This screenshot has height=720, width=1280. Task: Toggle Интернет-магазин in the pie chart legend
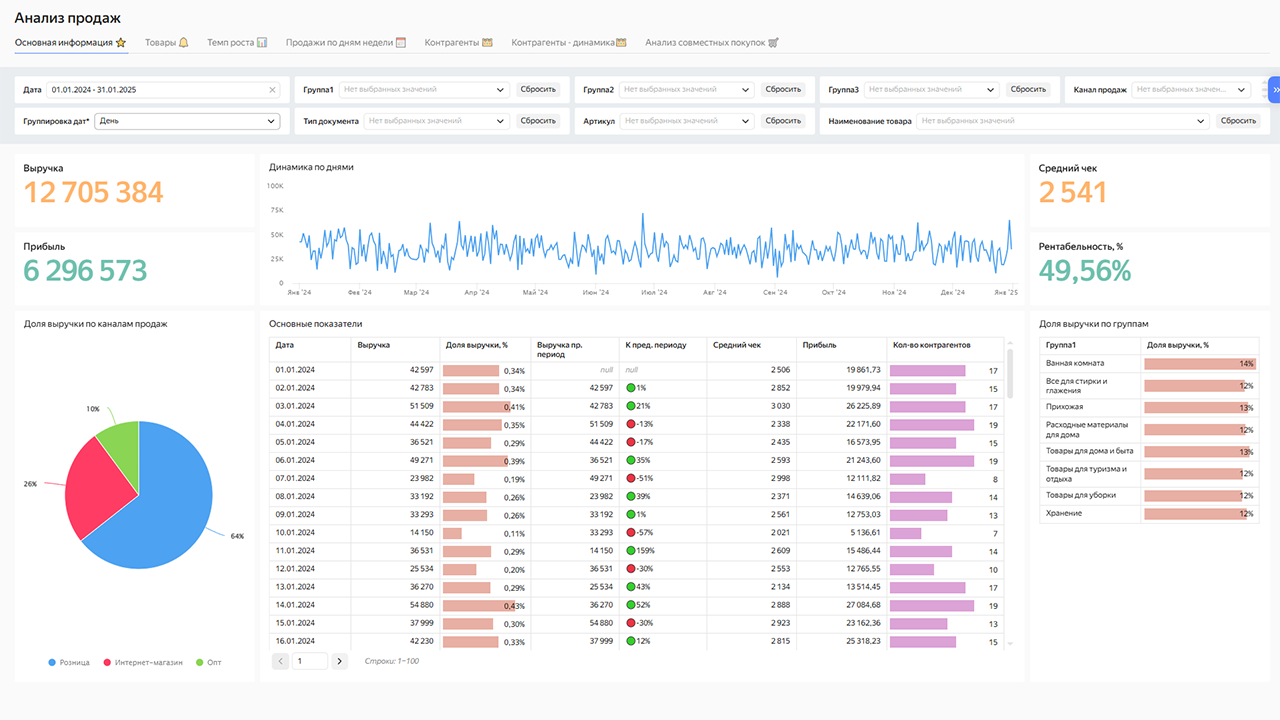pyautogui.click(x=143, y=662)
